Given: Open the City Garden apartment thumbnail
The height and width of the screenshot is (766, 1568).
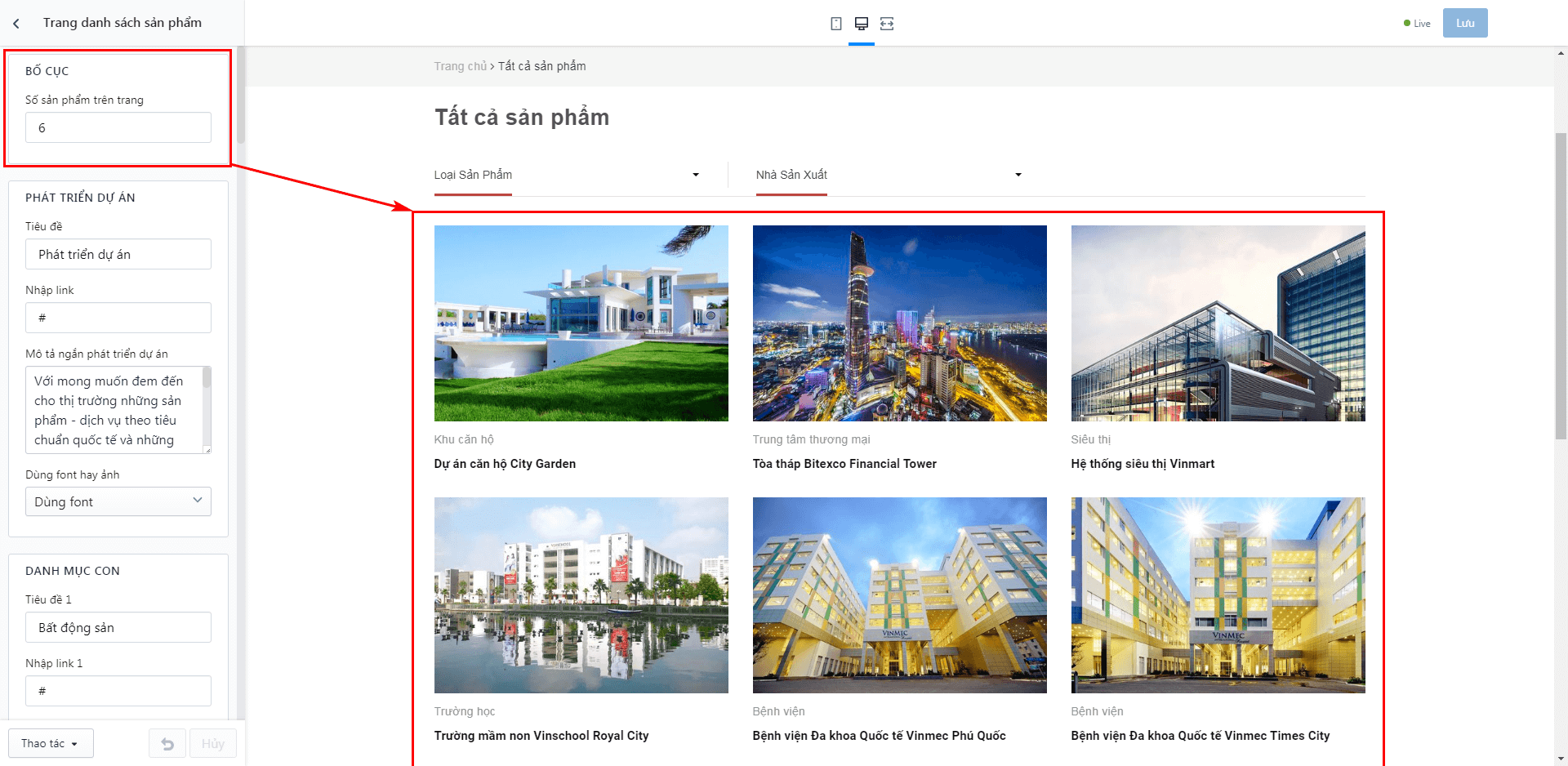Looking at the screenshot, I should pos(581,323).
